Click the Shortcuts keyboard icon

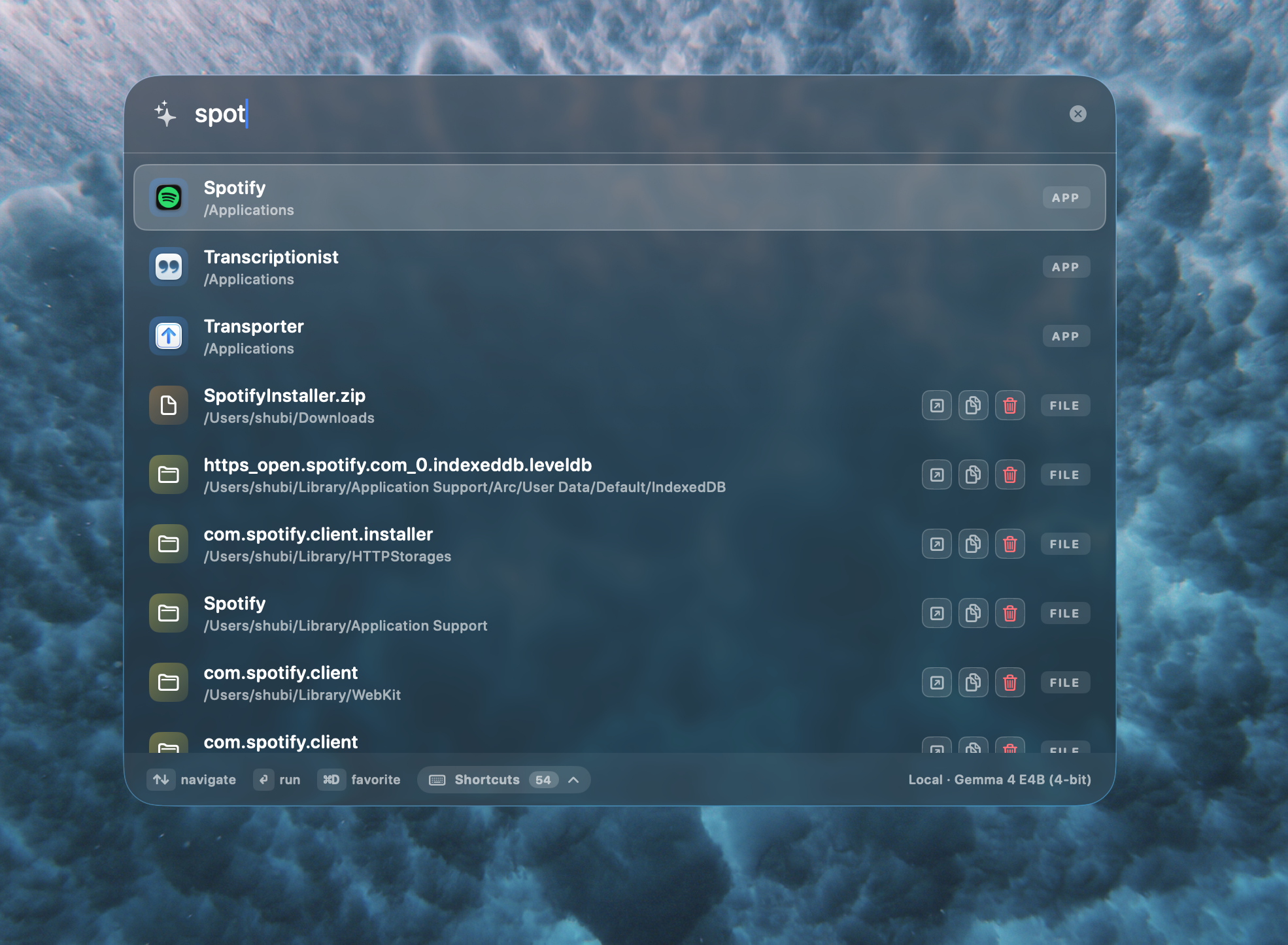[x=437, y=780]
